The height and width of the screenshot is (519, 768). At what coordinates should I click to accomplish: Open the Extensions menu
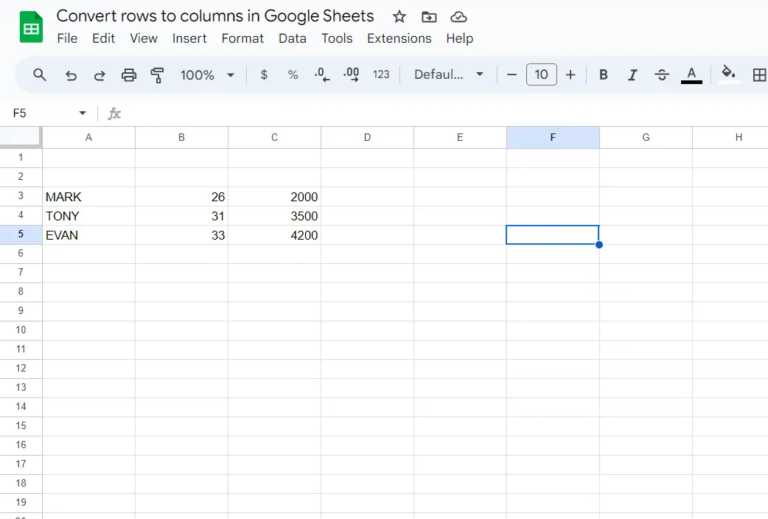coord(399,38)
